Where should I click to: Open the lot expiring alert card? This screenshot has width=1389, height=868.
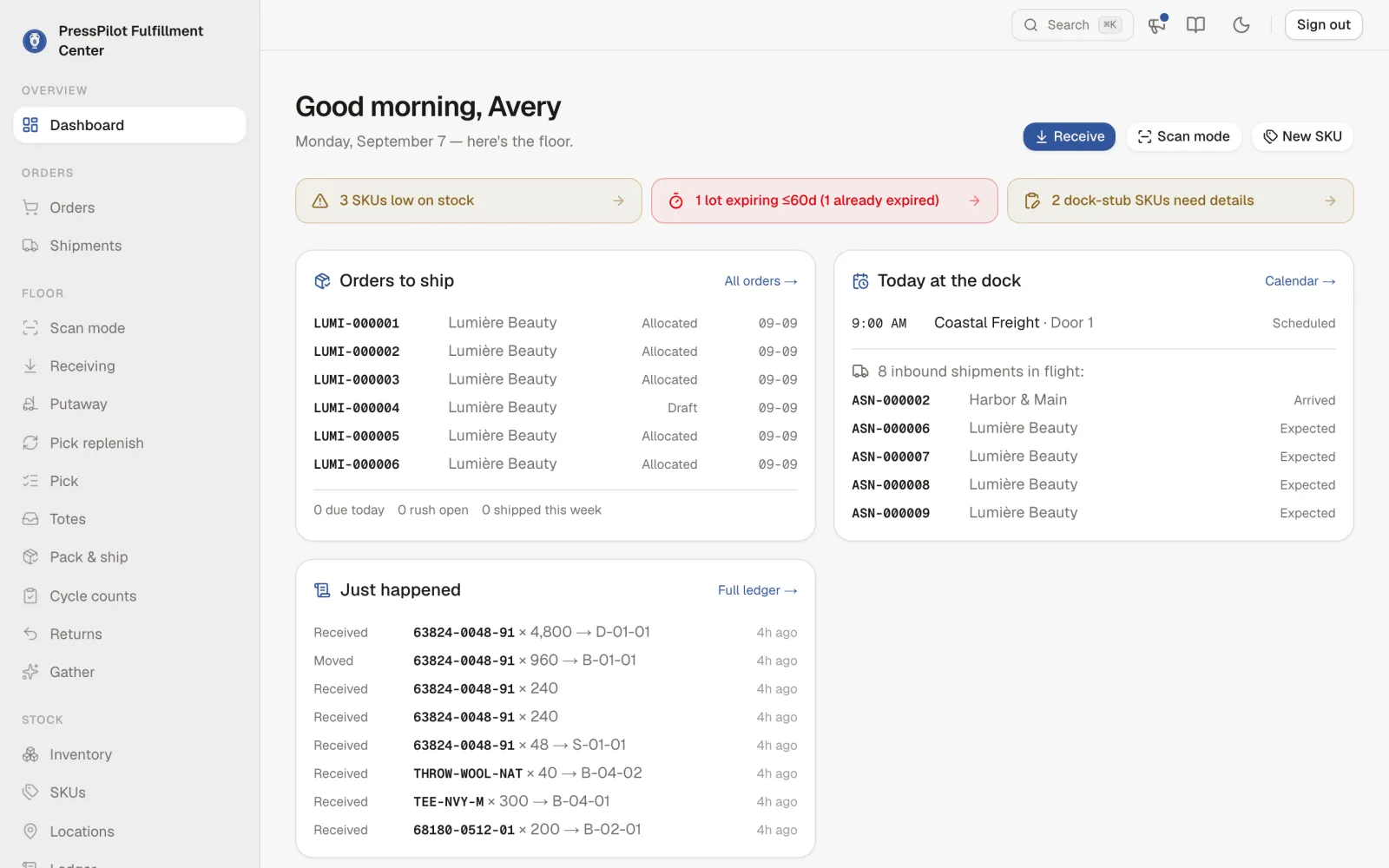(x=824, y=201)
